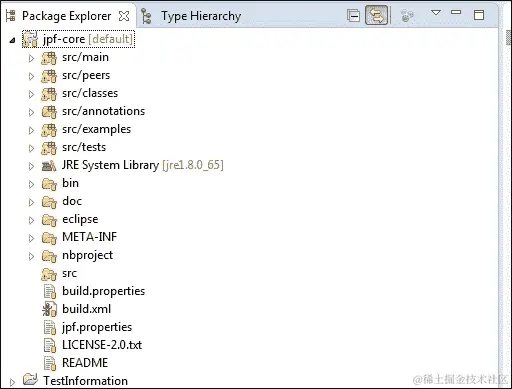Select the LICENSE-2.0.txt file name
Image resolution: width=512 pixels, height=389 pixels.
102,345
